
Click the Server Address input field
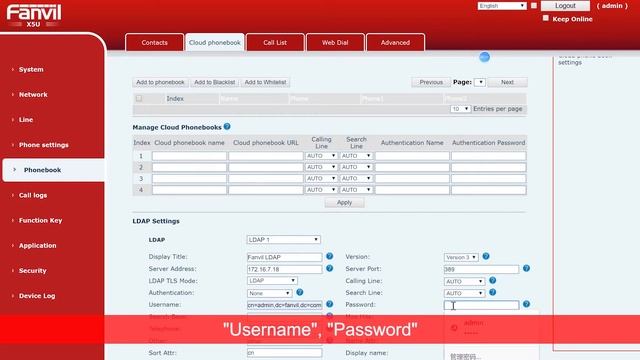[x=284, y=269]
